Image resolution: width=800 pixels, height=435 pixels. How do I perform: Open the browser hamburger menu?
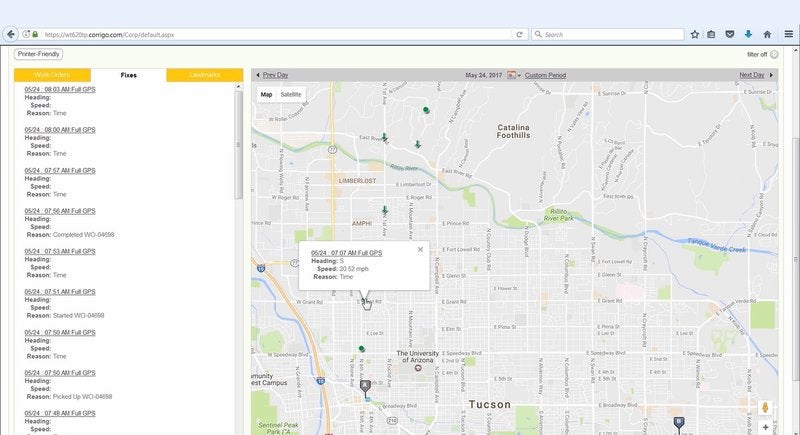pos(787,34)
